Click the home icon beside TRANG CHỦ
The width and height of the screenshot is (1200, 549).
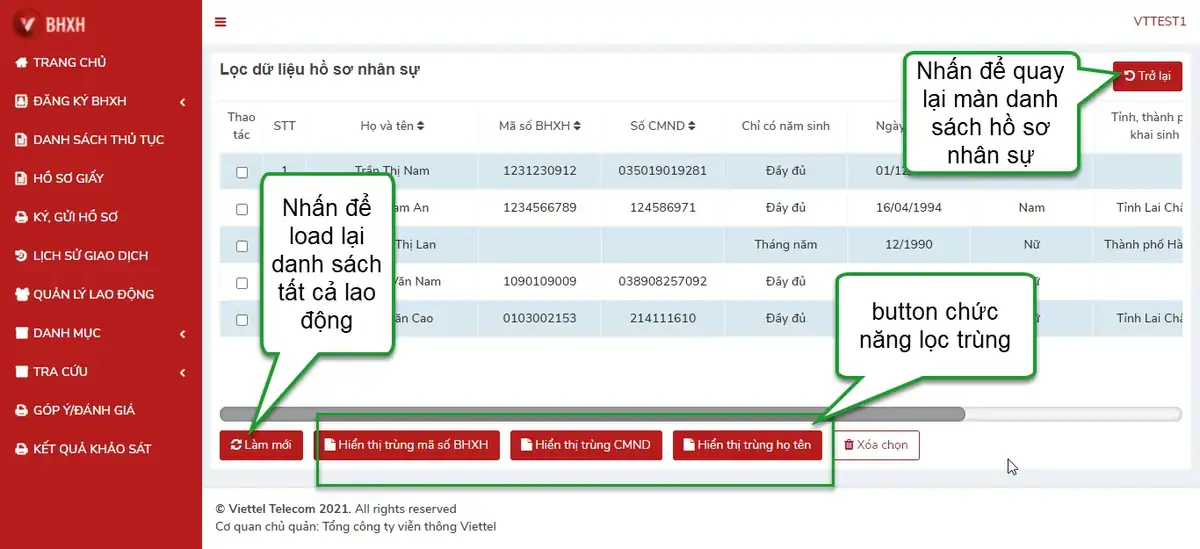click(x=20, y=62)
